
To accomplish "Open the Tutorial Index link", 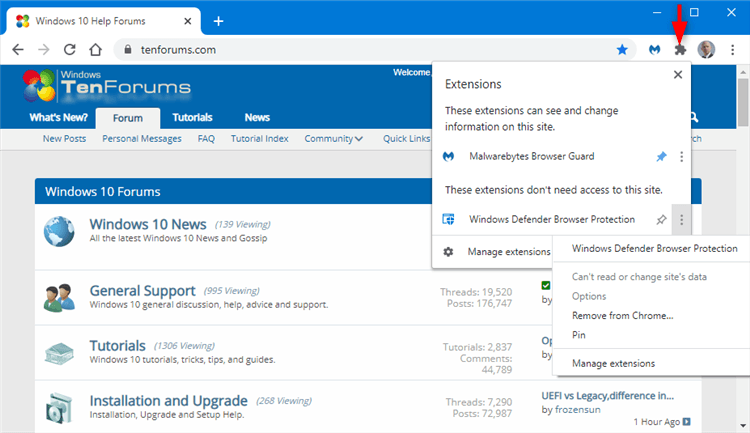I will [259, 139].
